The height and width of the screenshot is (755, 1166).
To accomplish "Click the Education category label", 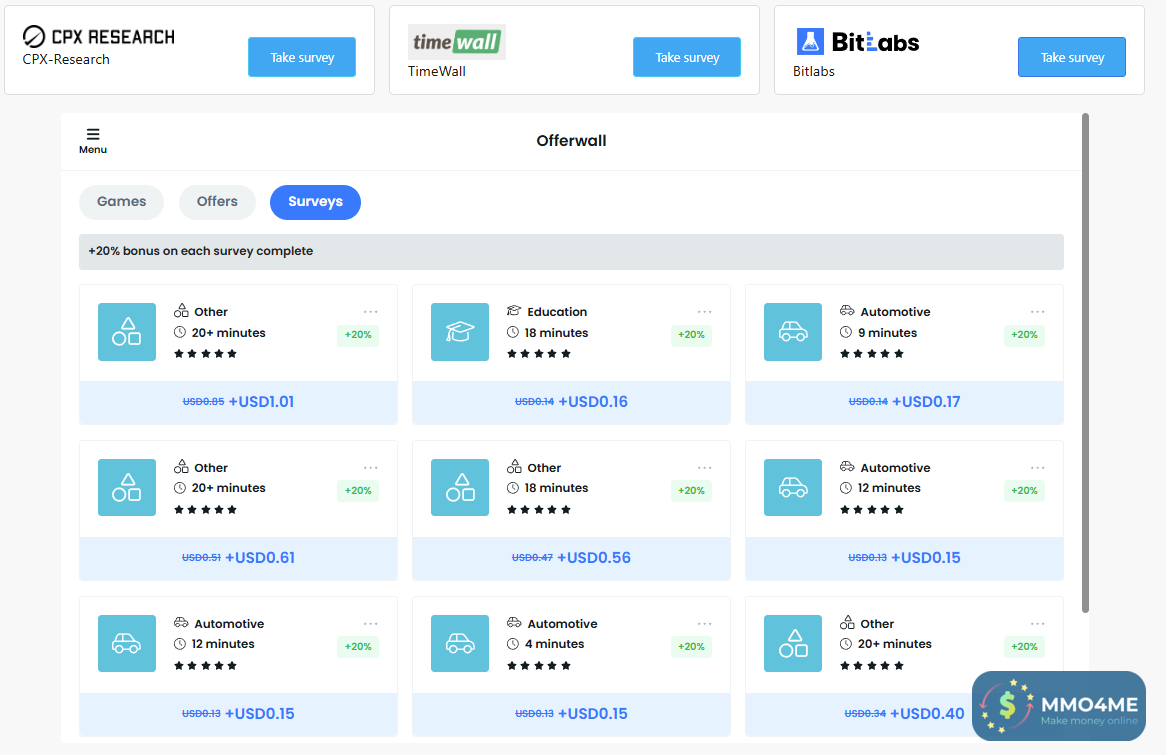I will tap(557, 312).
